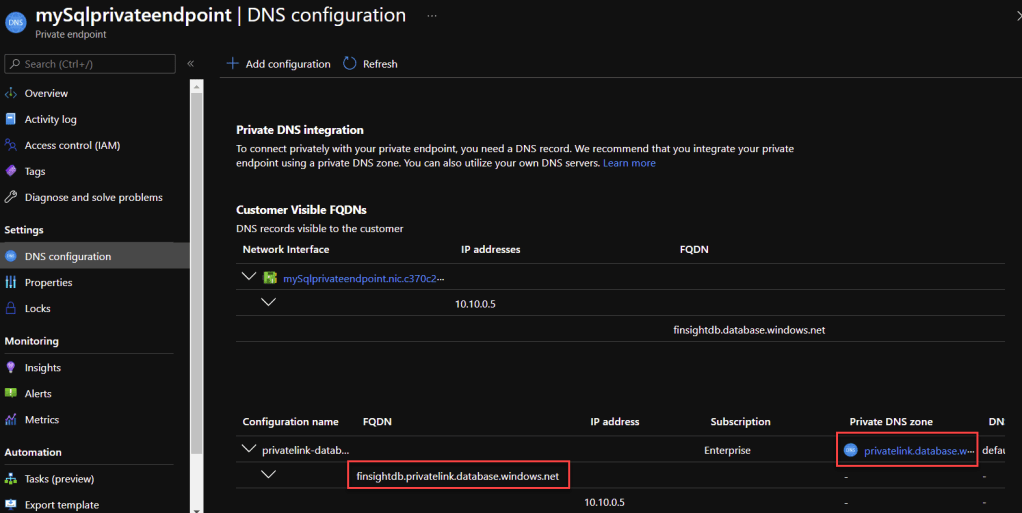Refresh the DNS configuration page
The height and width of the screenshot is (513, 1022).
(370, 64)
